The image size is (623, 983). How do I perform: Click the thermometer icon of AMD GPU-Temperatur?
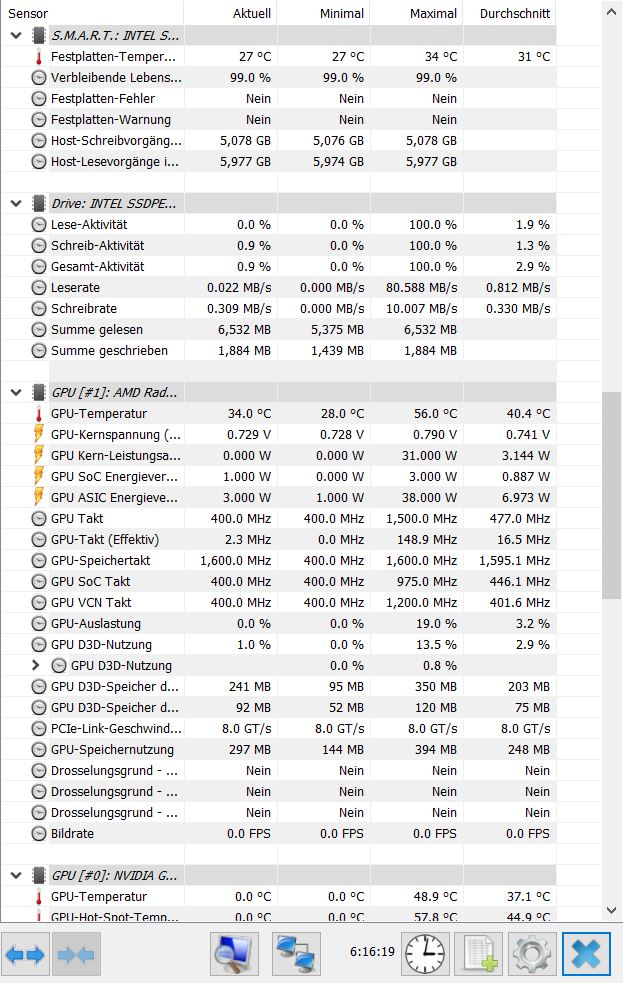[x=39, y=414]
